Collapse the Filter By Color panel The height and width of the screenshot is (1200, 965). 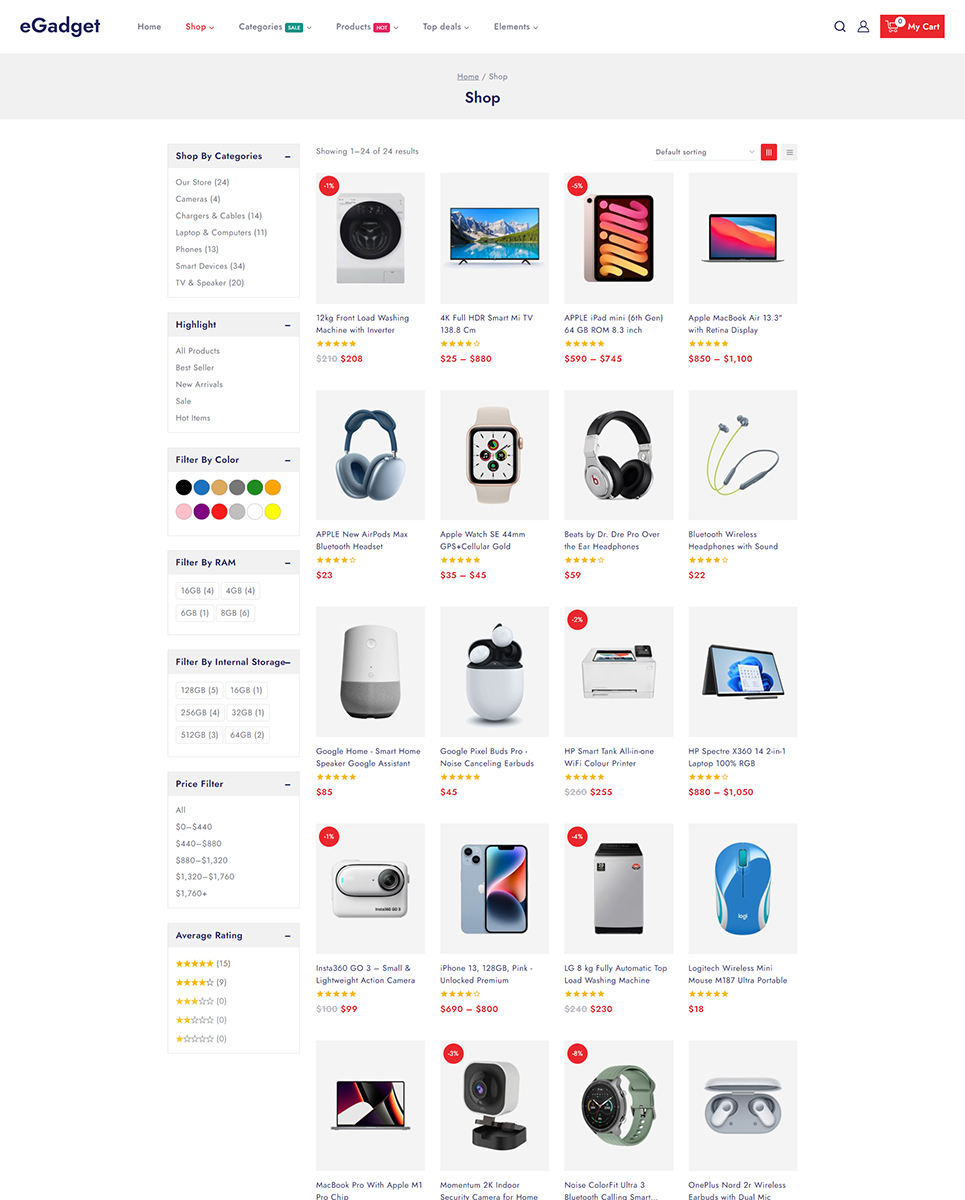pyautogui.click(x=288, y=460)
